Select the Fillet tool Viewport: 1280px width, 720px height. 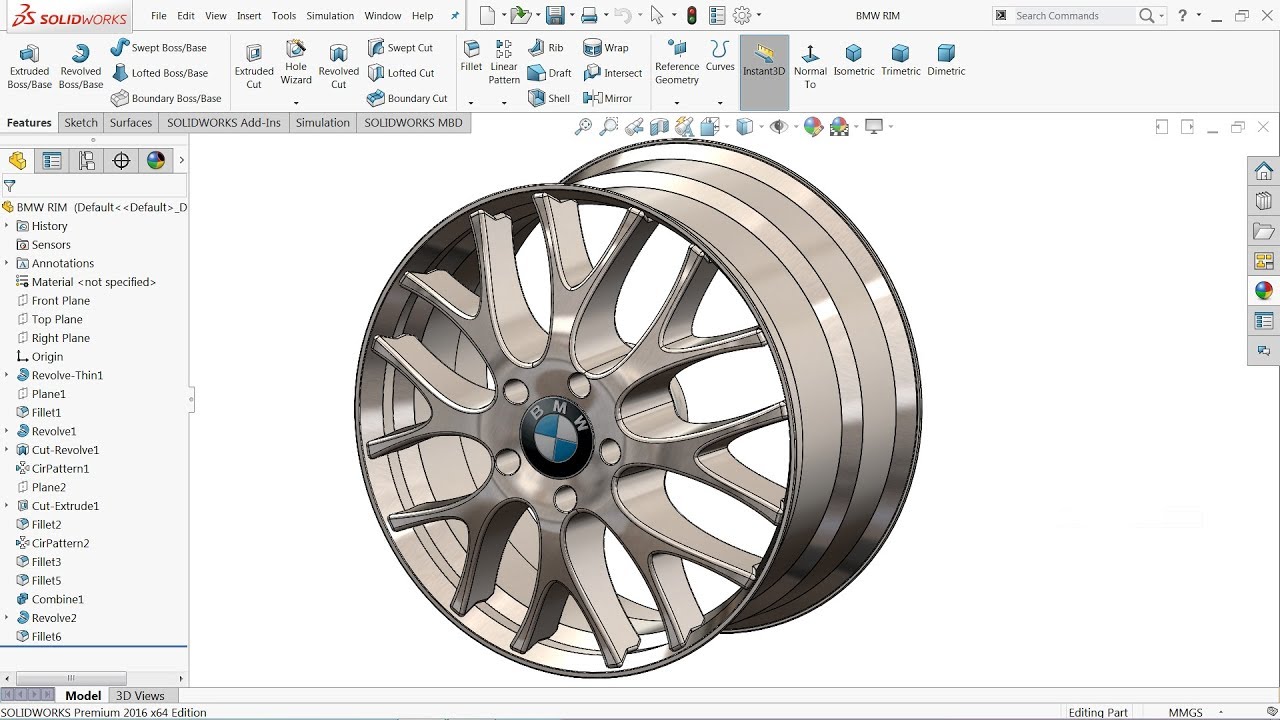(x=471, y=56)
